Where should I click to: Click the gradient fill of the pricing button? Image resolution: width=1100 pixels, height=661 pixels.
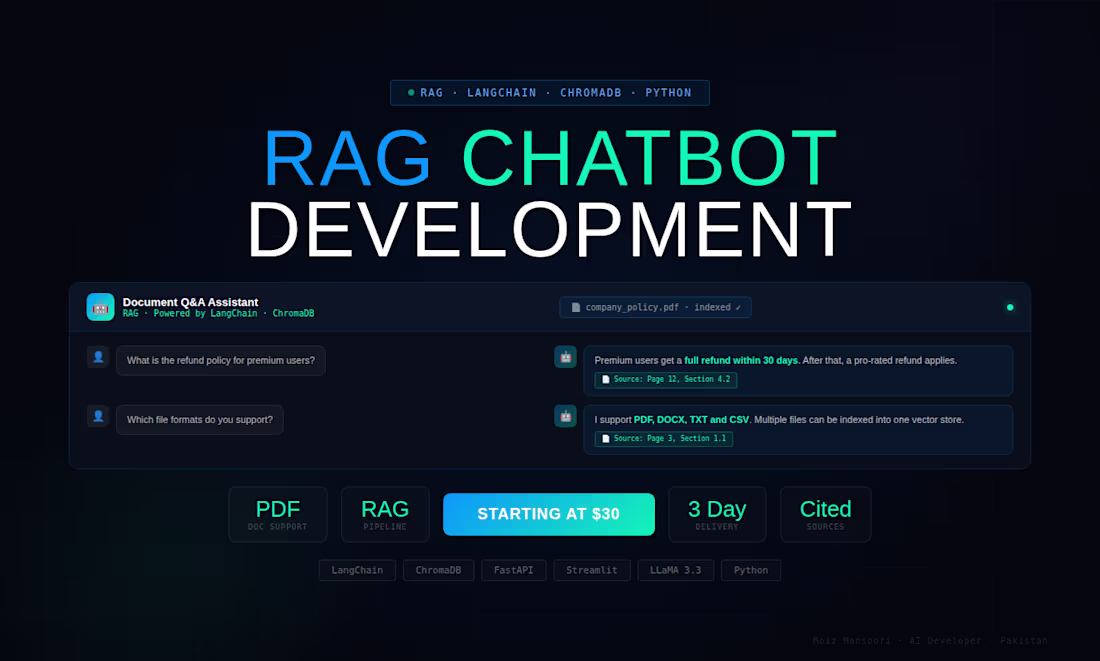549,514
